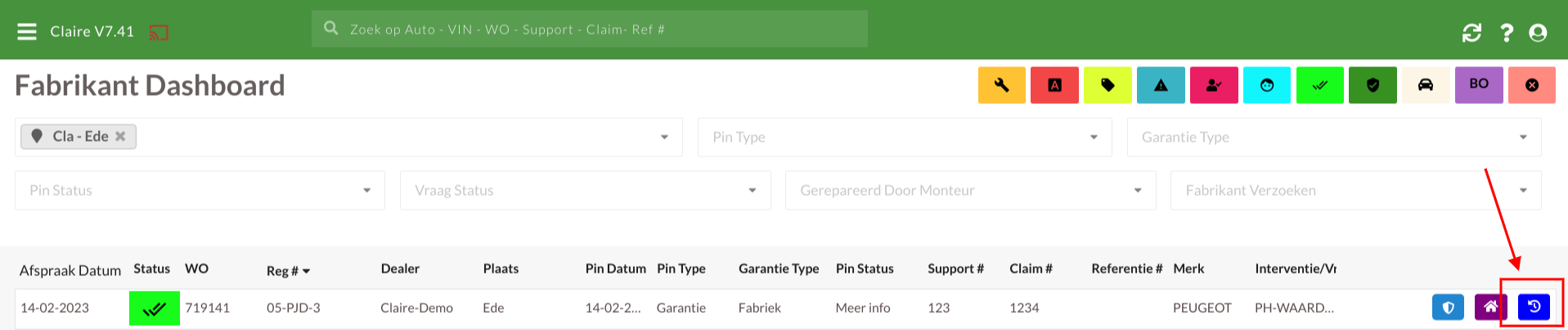The height and width of the screenshot is (330, 1568).
Task: Expand the Vraag Status dropdown
Action: [585, 190]
